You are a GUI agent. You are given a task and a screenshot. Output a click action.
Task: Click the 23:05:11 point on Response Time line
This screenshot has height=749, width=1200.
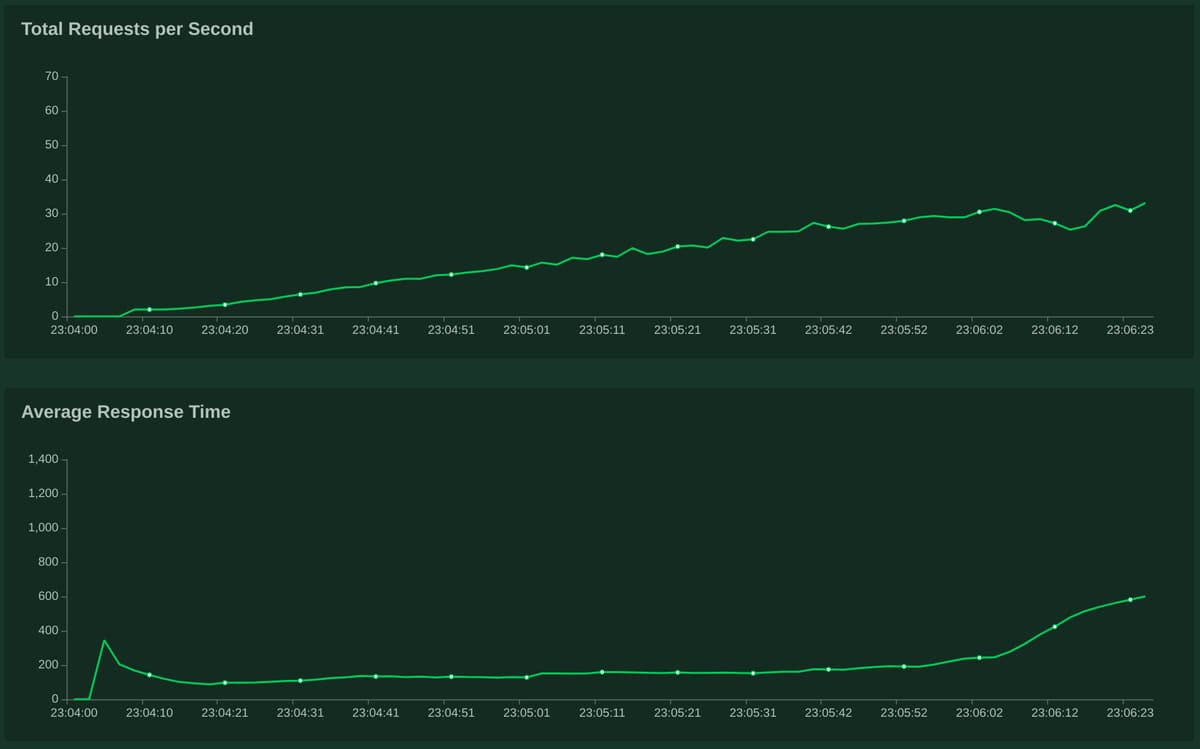(x=602, y=672)
